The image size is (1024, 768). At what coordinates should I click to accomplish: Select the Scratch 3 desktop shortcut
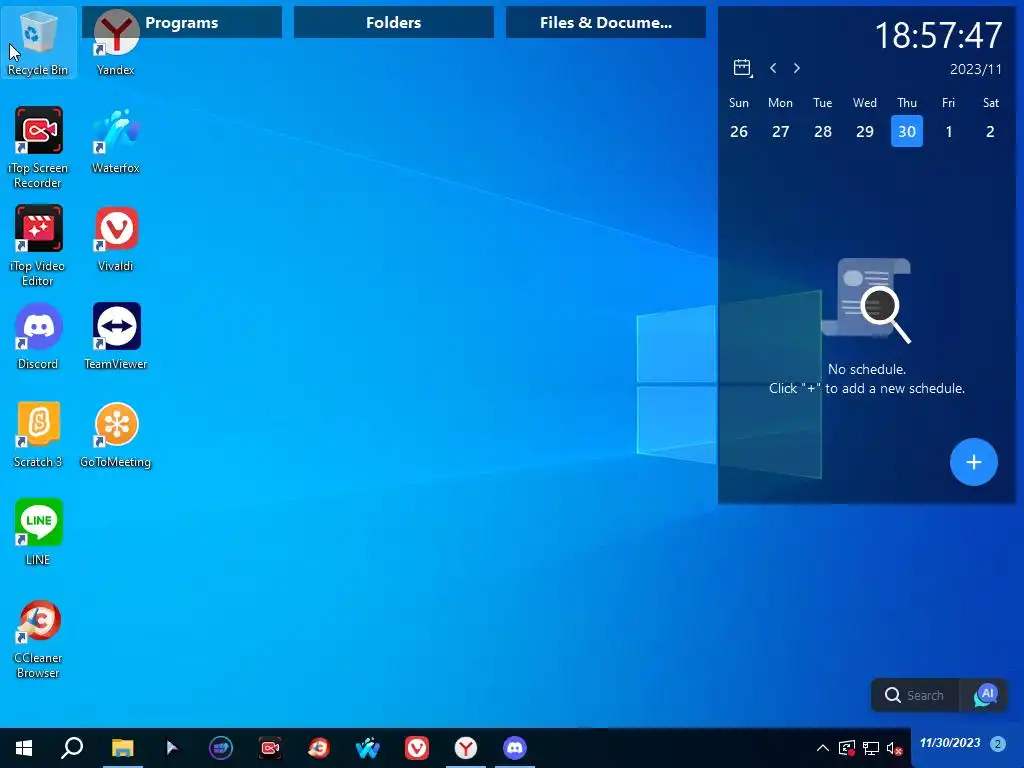point(38,435)
